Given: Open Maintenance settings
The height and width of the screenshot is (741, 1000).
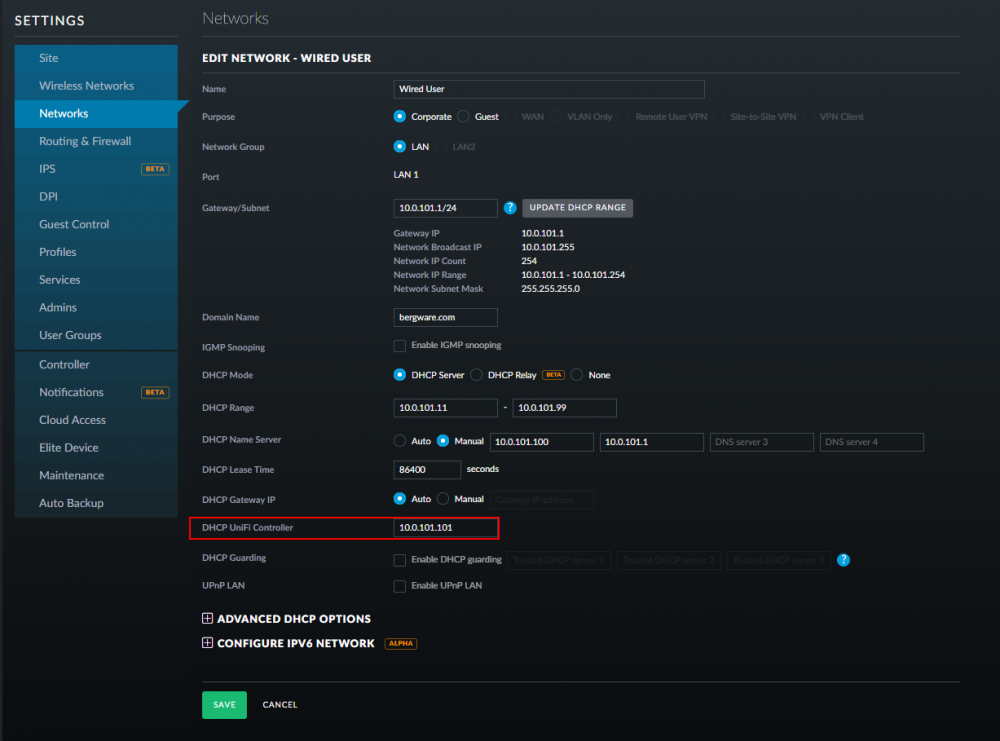Looking at the screenshot, I should 96,476.
